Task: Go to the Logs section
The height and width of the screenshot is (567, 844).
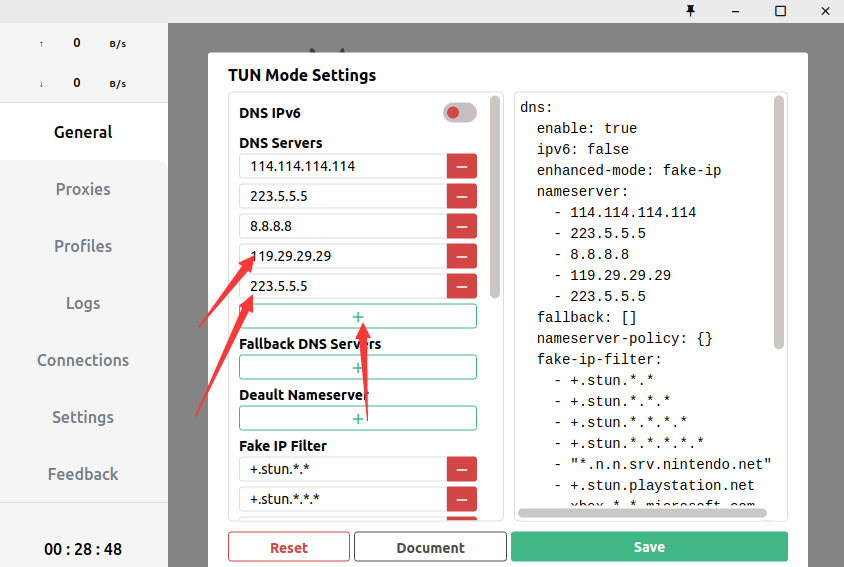Action: 83,303
